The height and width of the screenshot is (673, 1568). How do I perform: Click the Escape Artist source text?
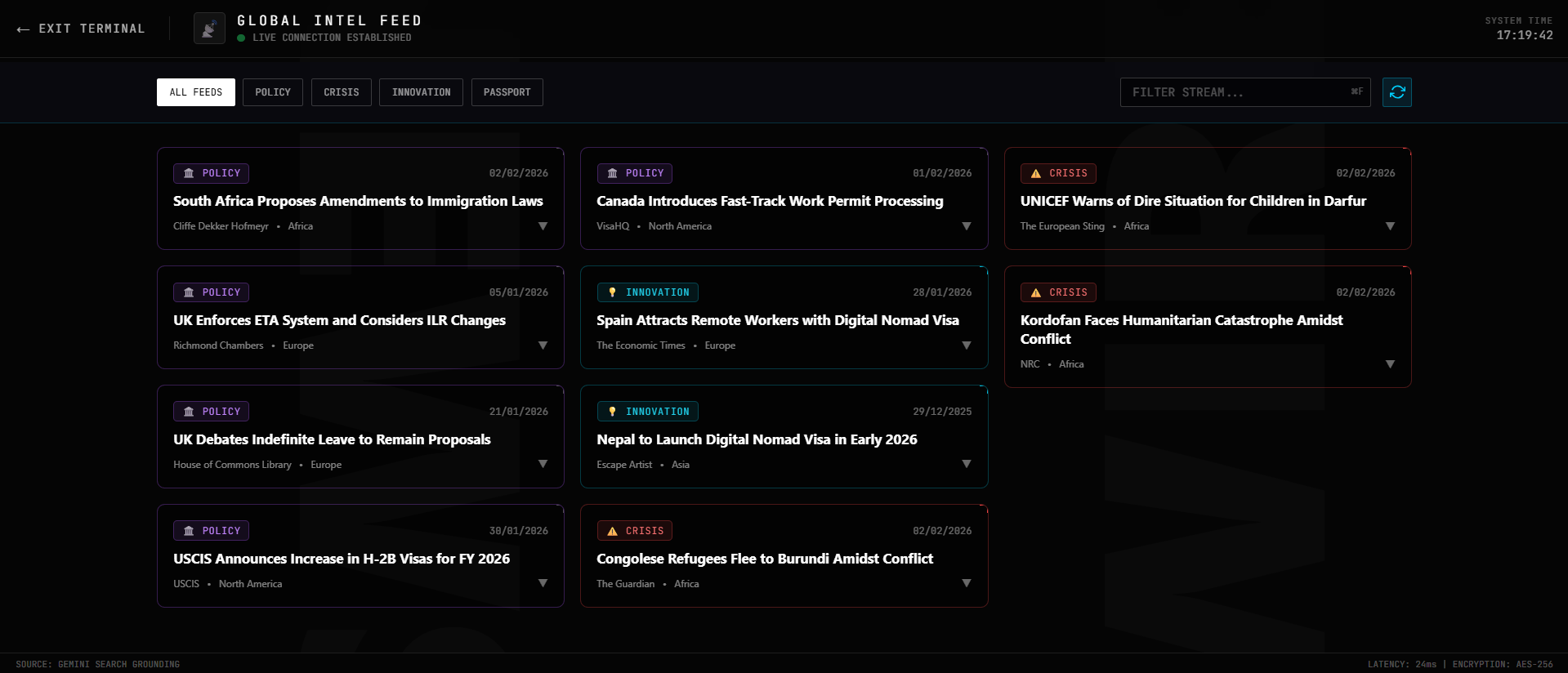tap(624, 465)
